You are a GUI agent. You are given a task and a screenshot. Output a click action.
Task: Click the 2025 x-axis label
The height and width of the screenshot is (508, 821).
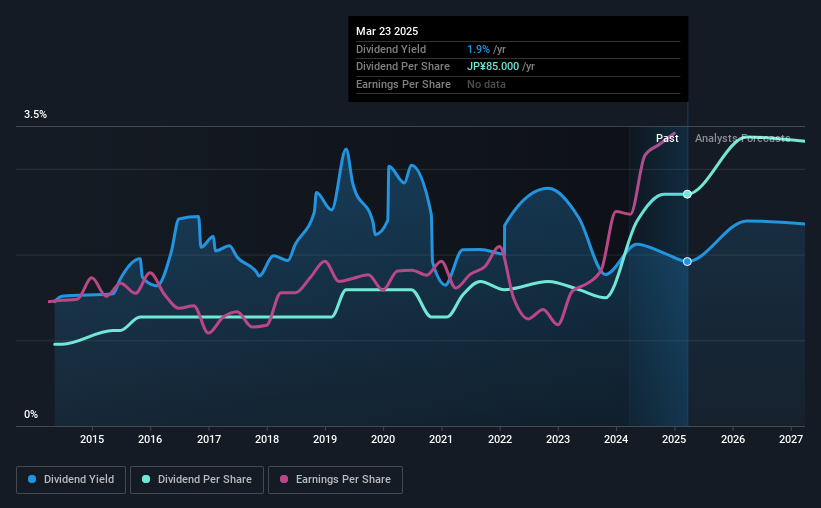674,439
